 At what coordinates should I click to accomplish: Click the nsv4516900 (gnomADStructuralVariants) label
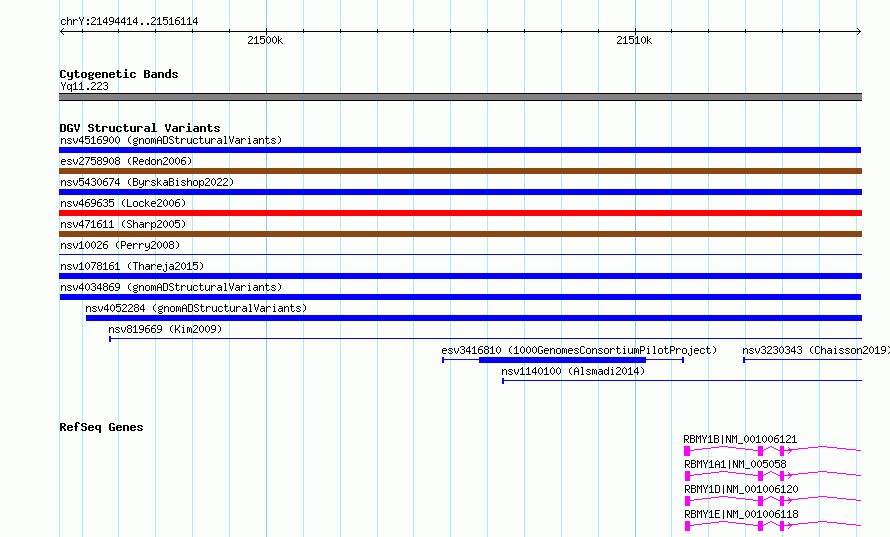pyautogui.click(x=171, y=140)
